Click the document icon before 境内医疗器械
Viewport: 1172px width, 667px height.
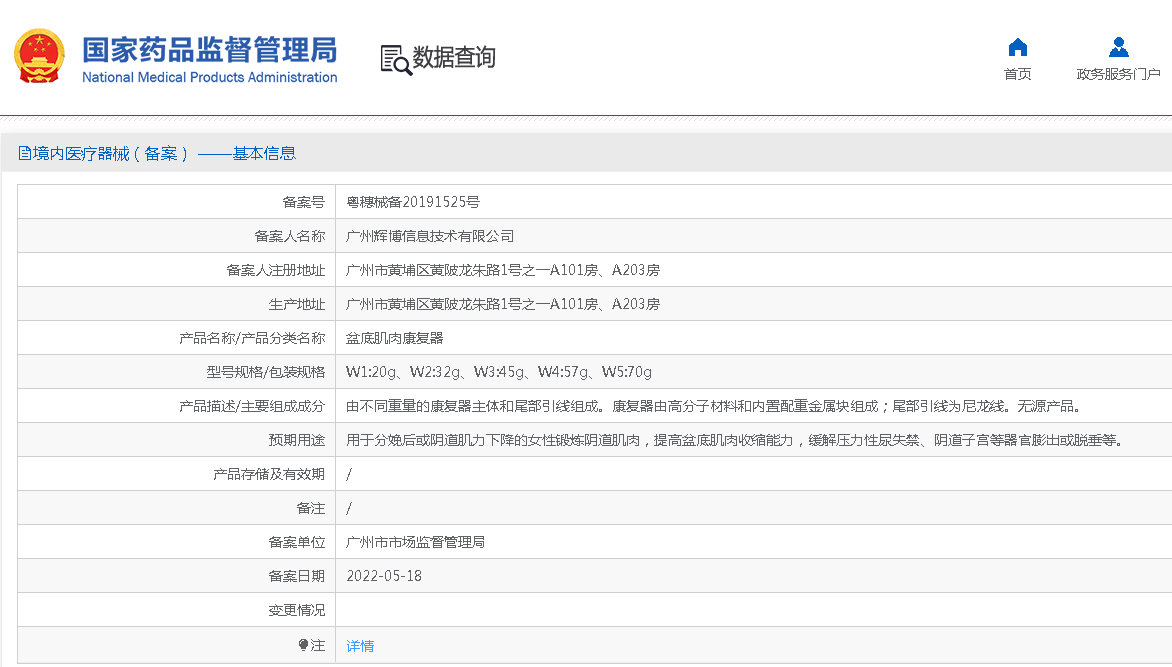(25, 153)
